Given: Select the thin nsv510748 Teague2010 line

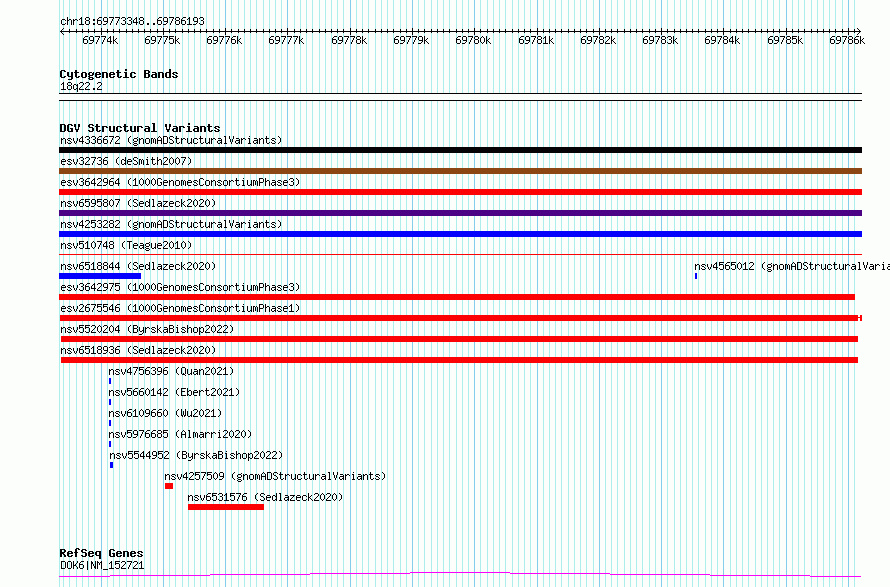Looking at the screenshot, I should coord(460,254).
